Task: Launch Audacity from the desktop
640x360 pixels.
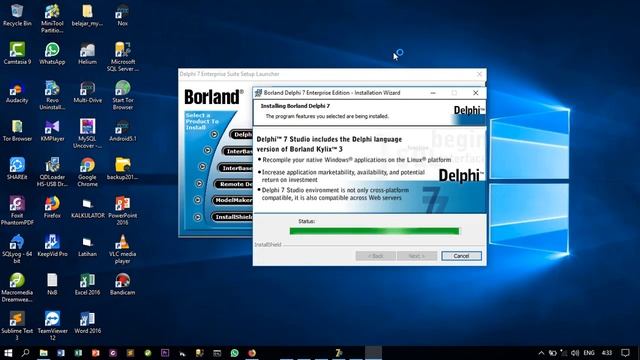Action: 17,92
